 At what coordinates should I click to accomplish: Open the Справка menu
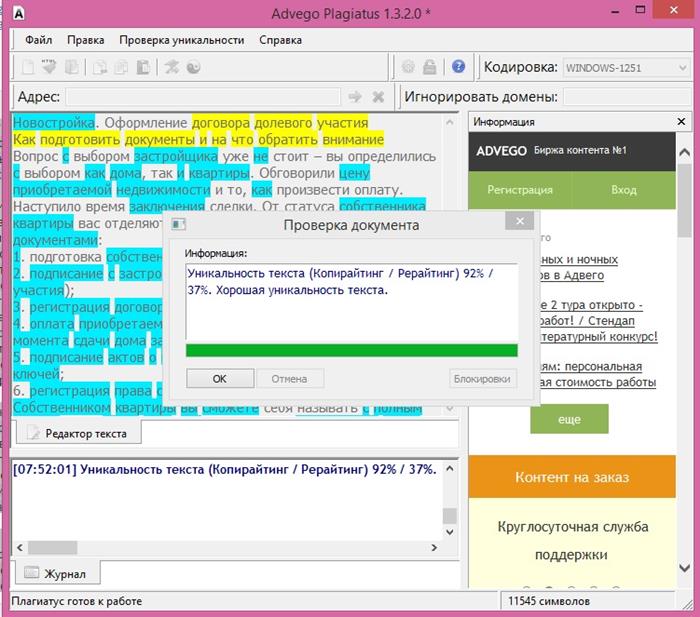coord(280,40)
